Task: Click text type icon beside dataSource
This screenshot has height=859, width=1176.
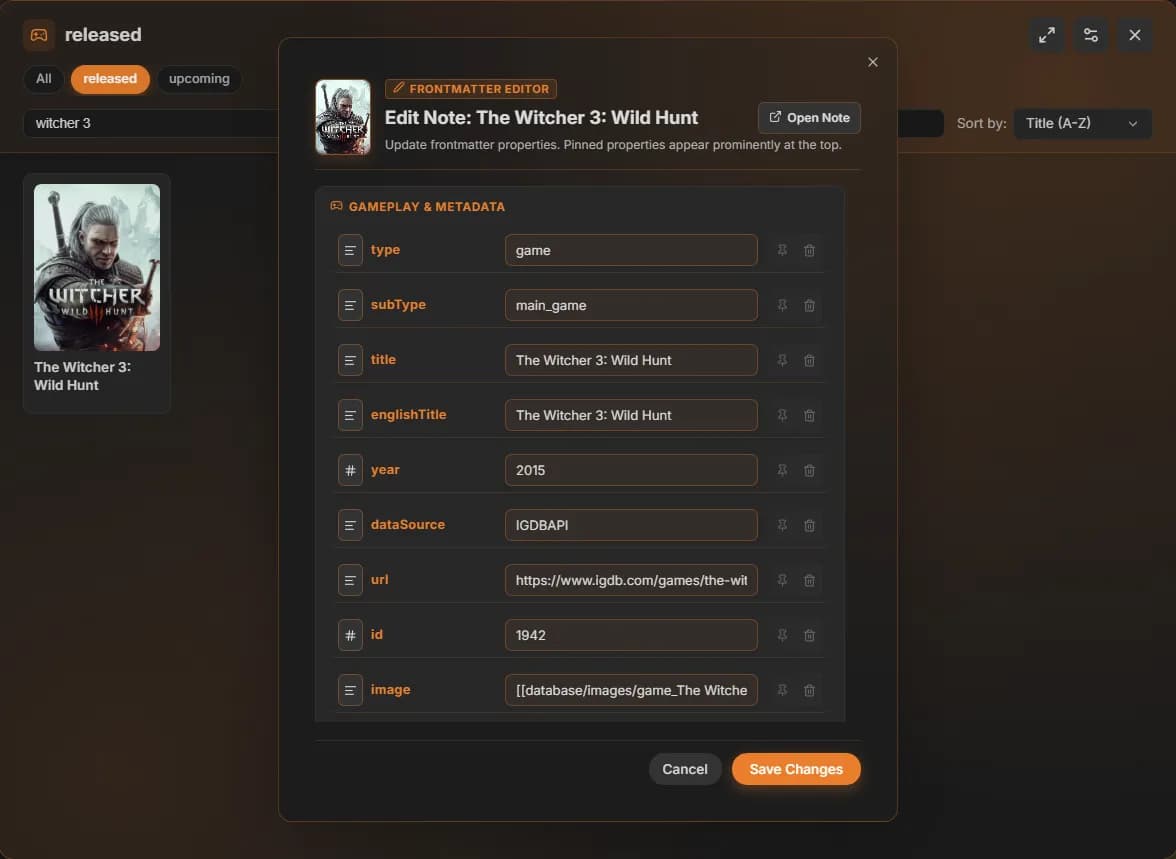Action: [x=350, y=525]
